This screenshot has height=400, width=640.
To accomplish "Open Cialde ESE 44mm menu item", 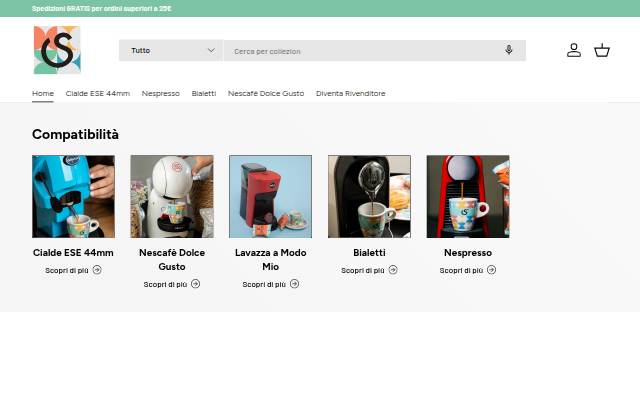I will 98,93.
